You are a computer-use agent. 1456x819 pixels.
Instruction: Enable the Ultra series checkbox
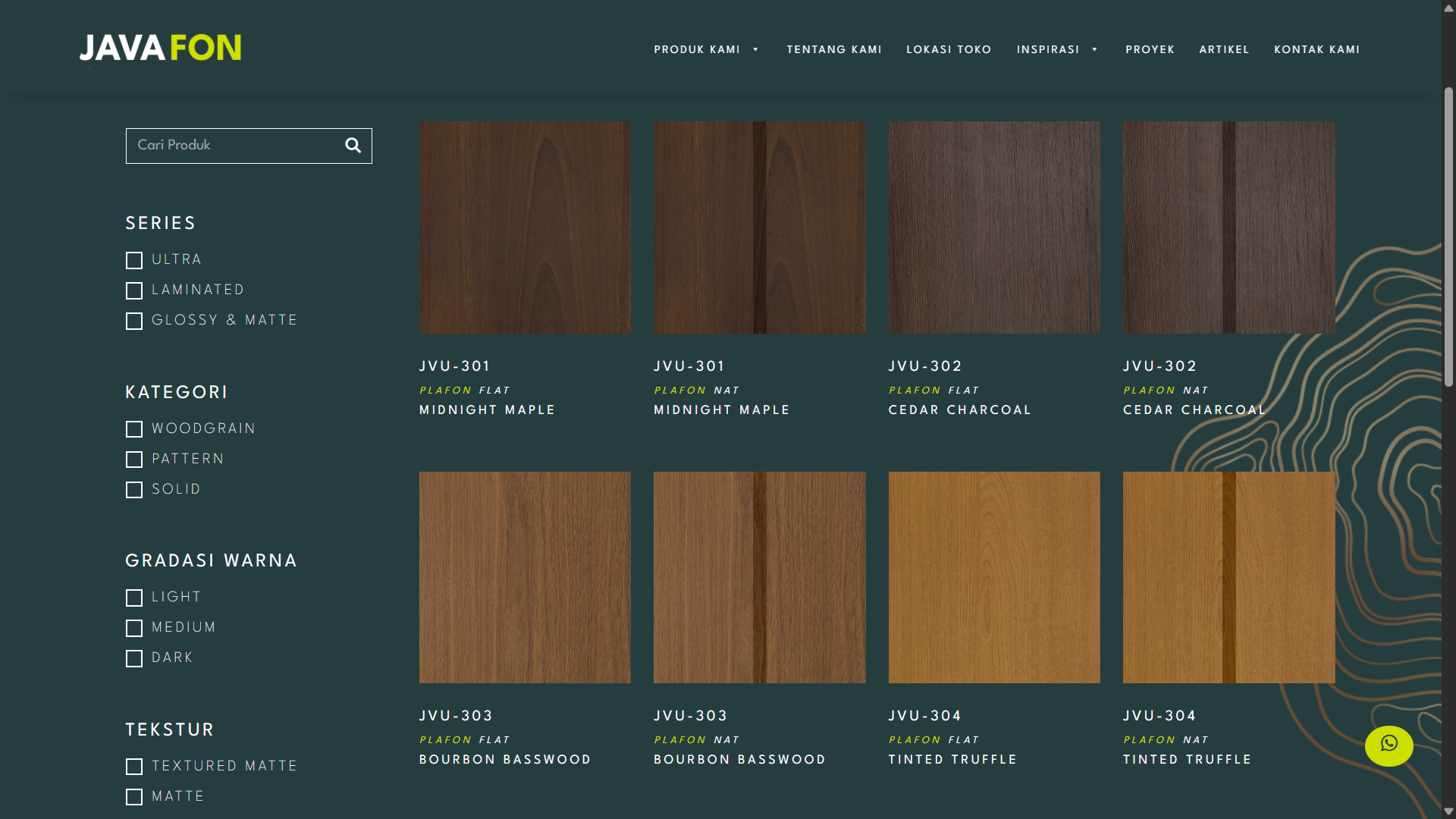pos(134,260)
